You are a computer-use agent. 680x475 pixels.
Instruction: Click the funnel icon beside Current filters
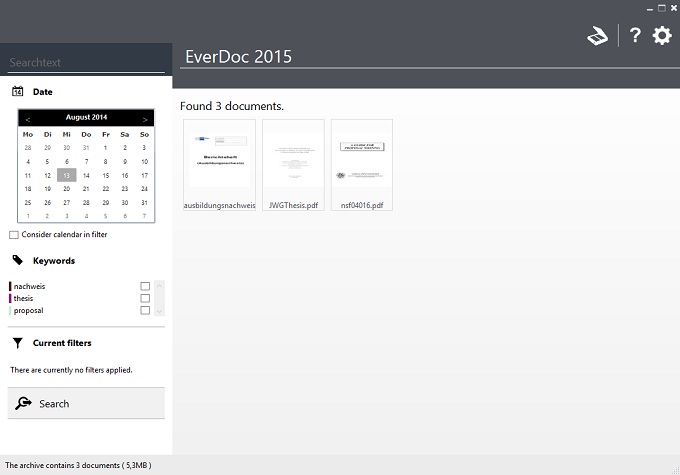[18, 343]
